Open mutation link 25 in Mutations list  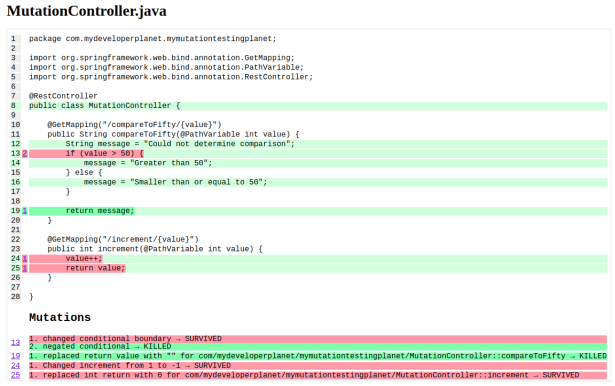15,375
